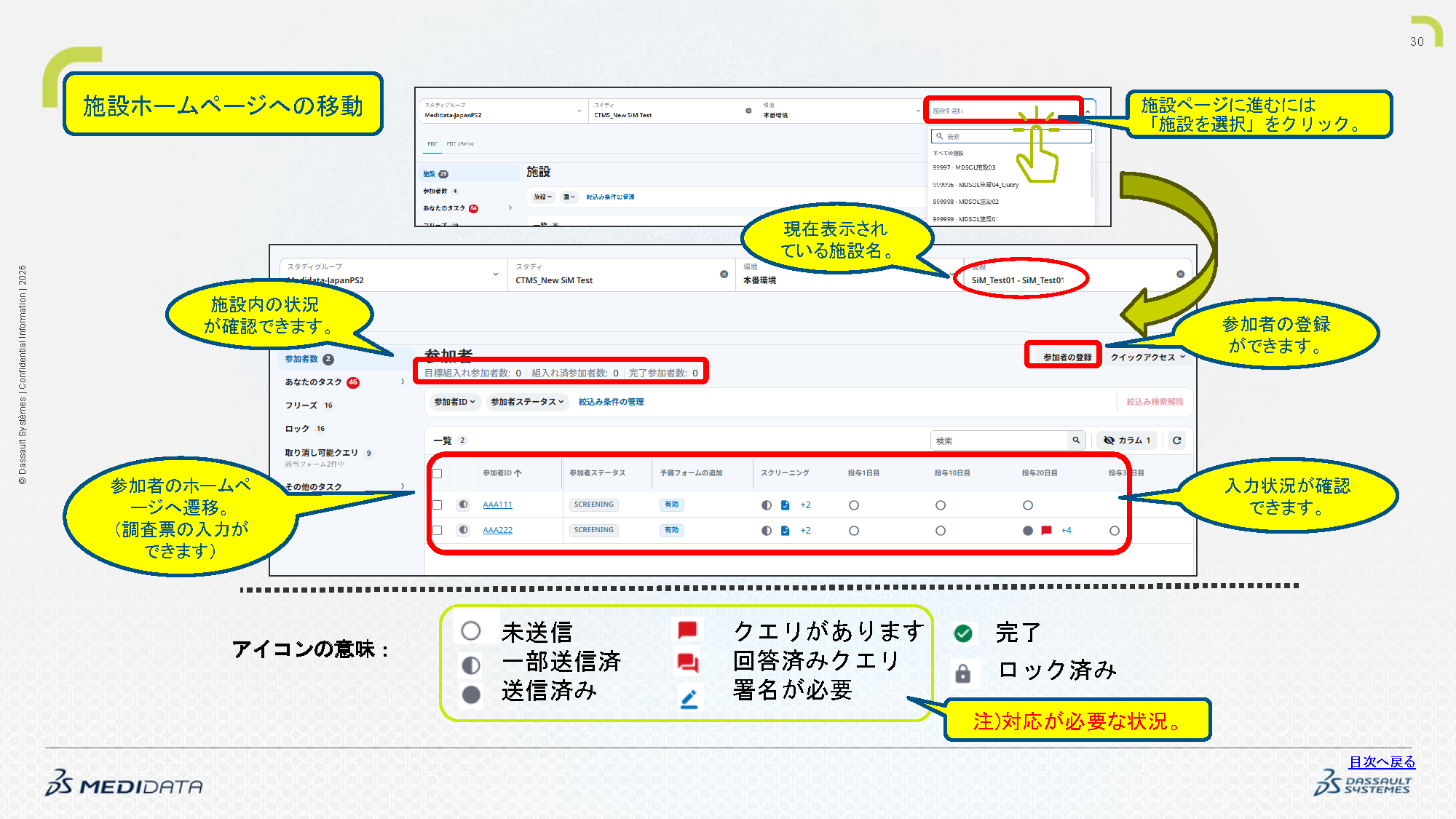Expand あなたのタスク 46 in the sidebar
1456x819 pixels.
[403, 381]
